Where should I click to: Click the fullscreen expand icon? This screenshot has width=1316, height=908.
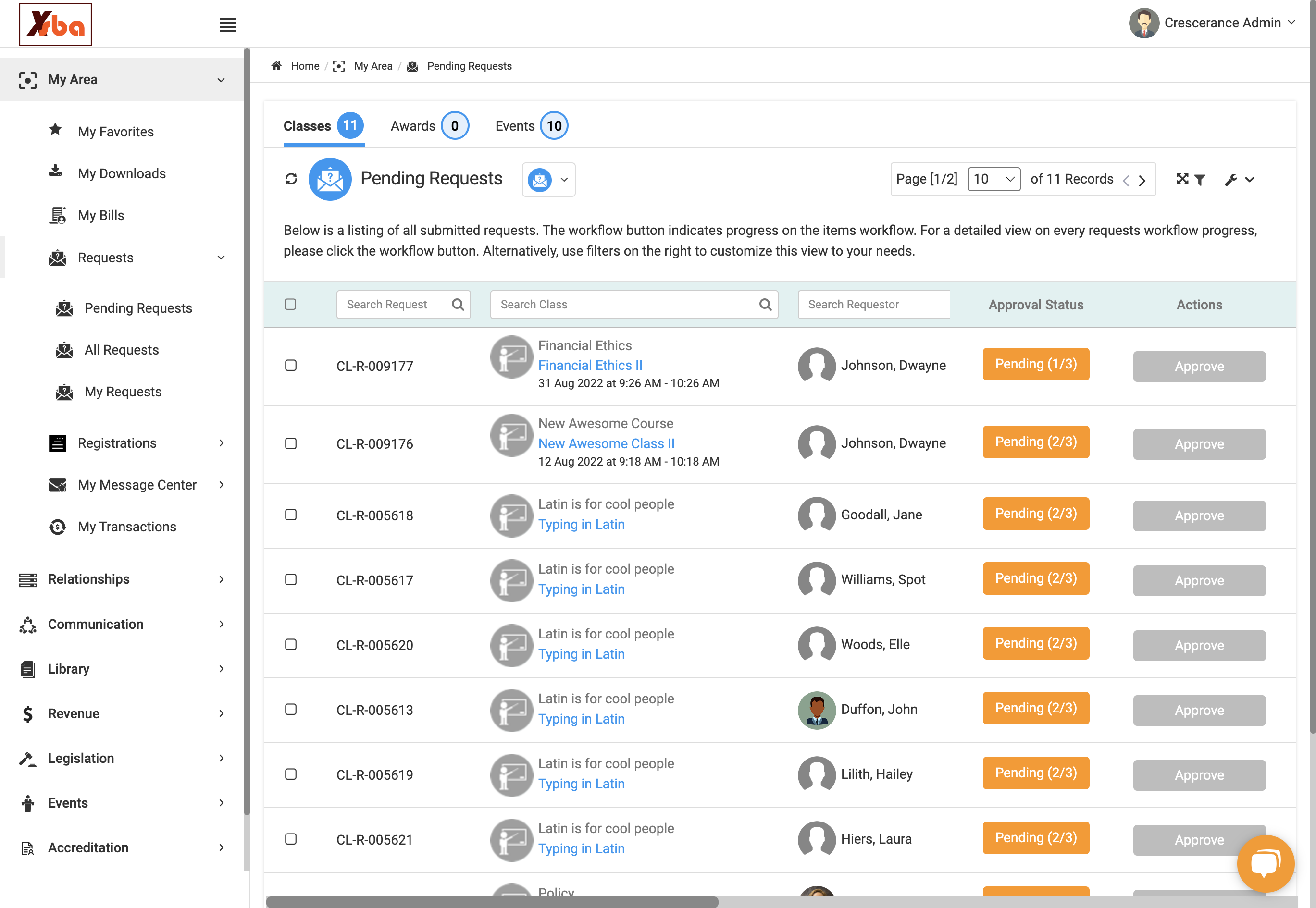[x=1182, y=179]
